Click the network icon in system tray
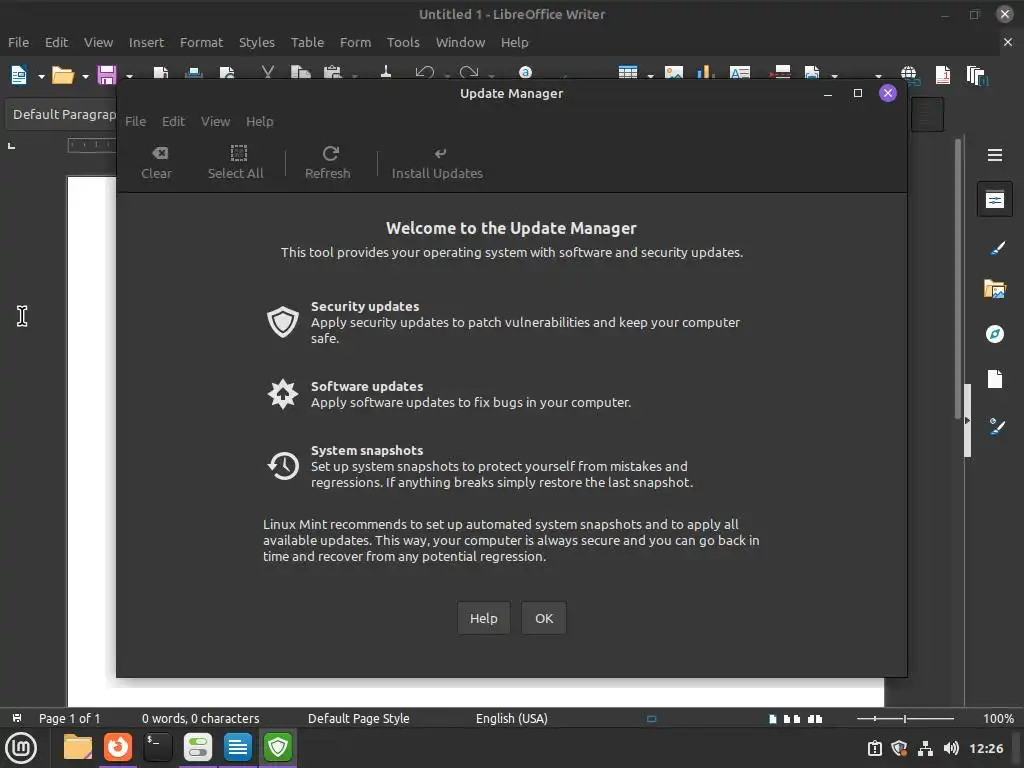Screen dimensions: 1024x768 point(925,748)
